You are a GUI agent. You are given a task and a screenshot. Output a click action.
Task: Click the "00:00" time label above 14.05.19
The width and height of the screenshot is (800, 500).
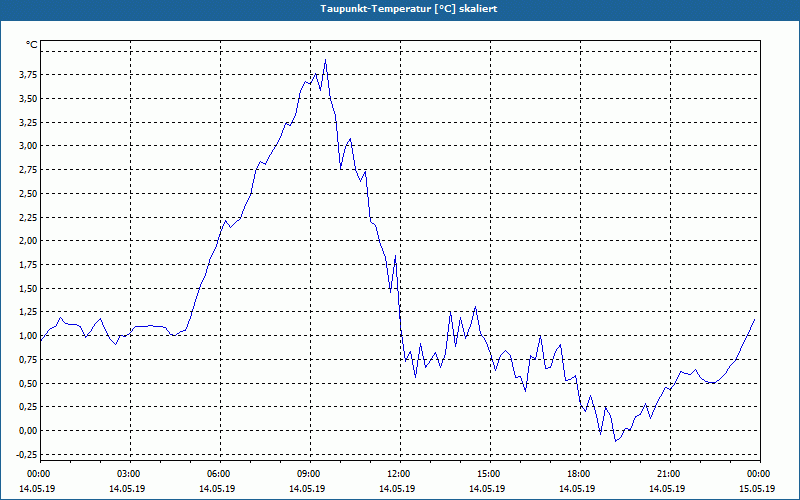pyautogui.click(x=37, y=474)
